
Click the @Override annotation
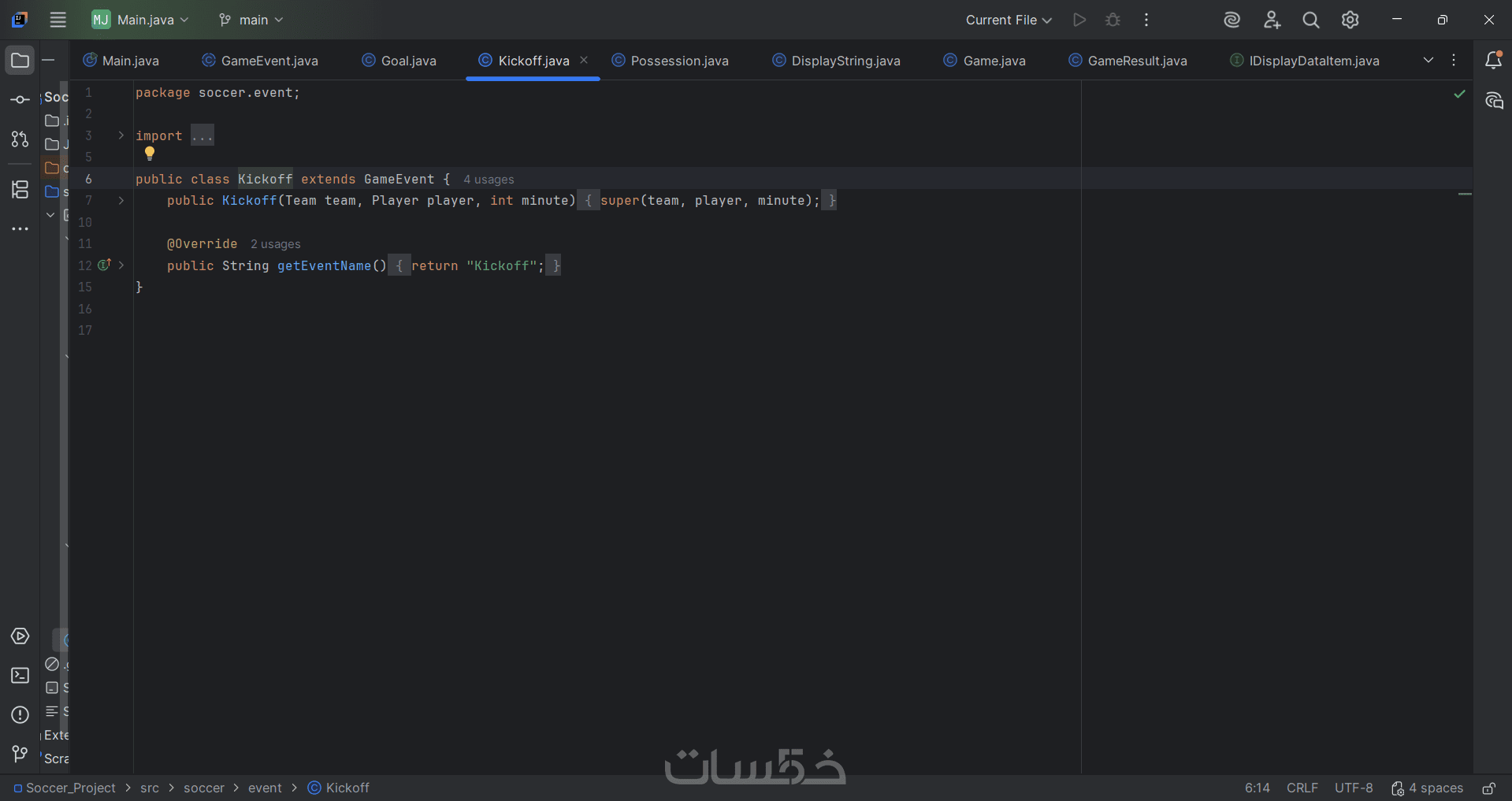202,244
